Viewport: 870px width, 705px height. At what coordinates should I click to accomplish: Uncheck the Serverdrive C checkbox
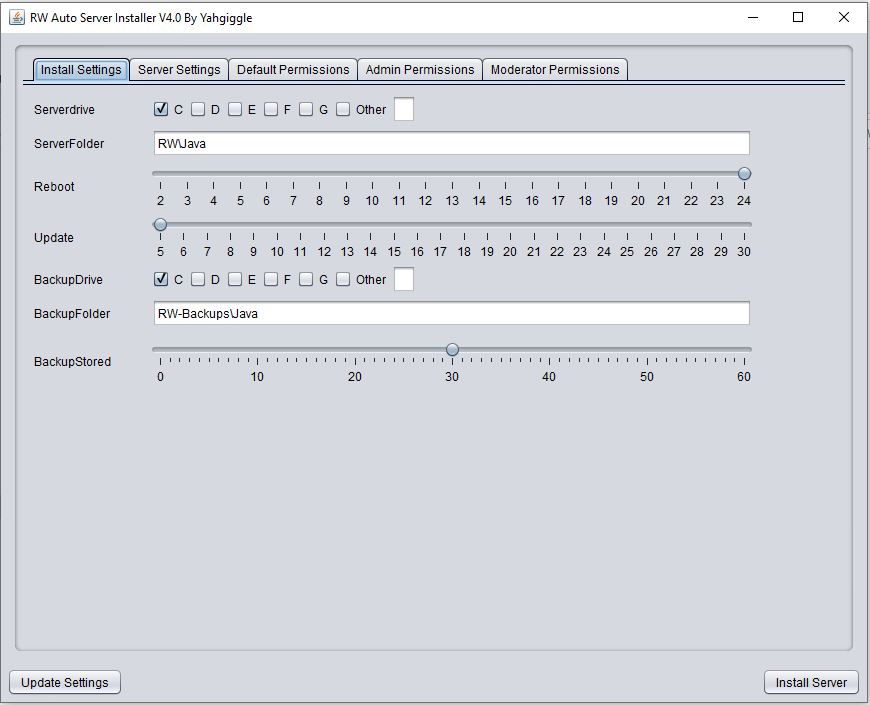(x=161, y=110)
